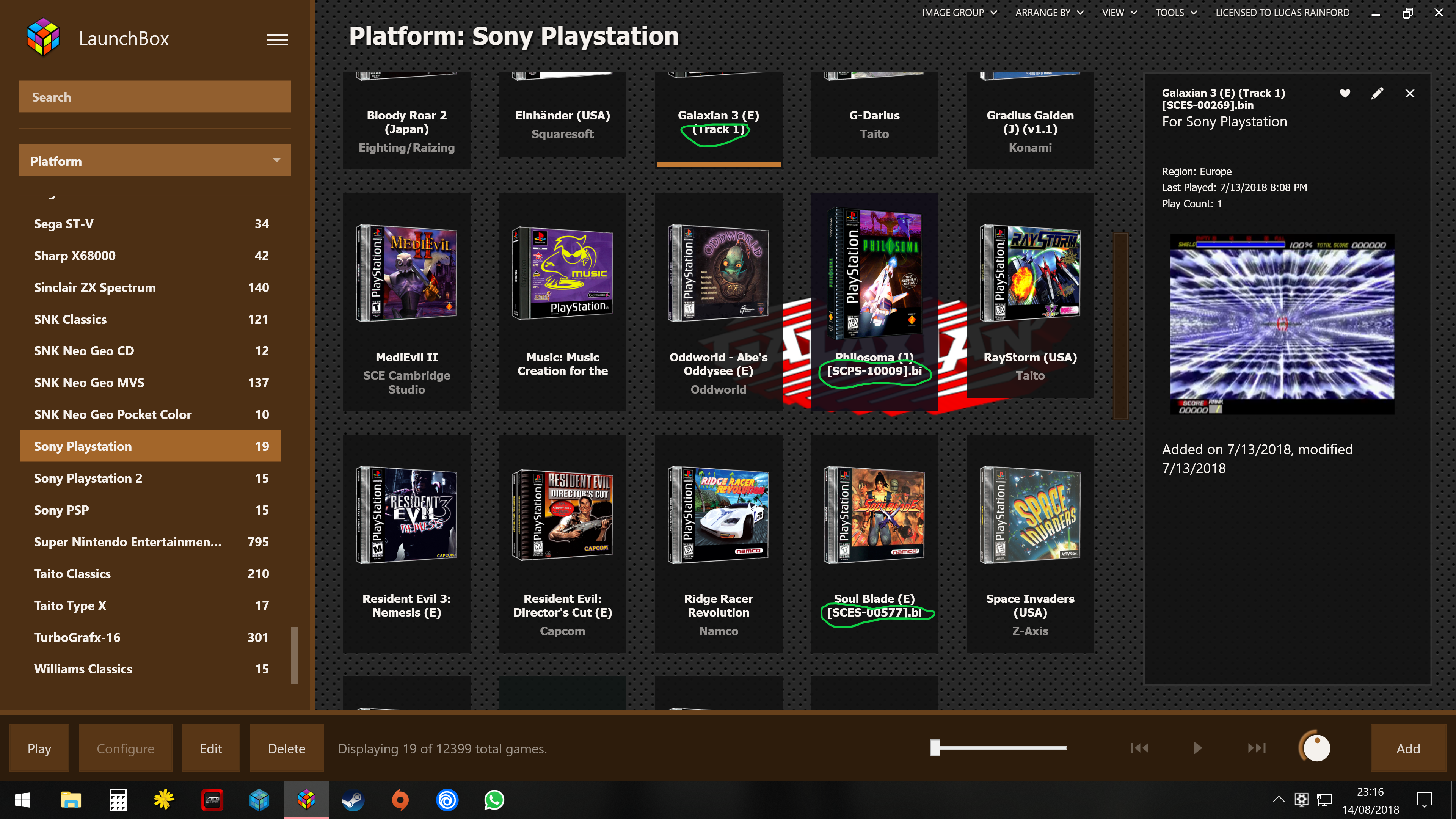
Task: Select the Williams Classics platform
Action: pos(151,668)
